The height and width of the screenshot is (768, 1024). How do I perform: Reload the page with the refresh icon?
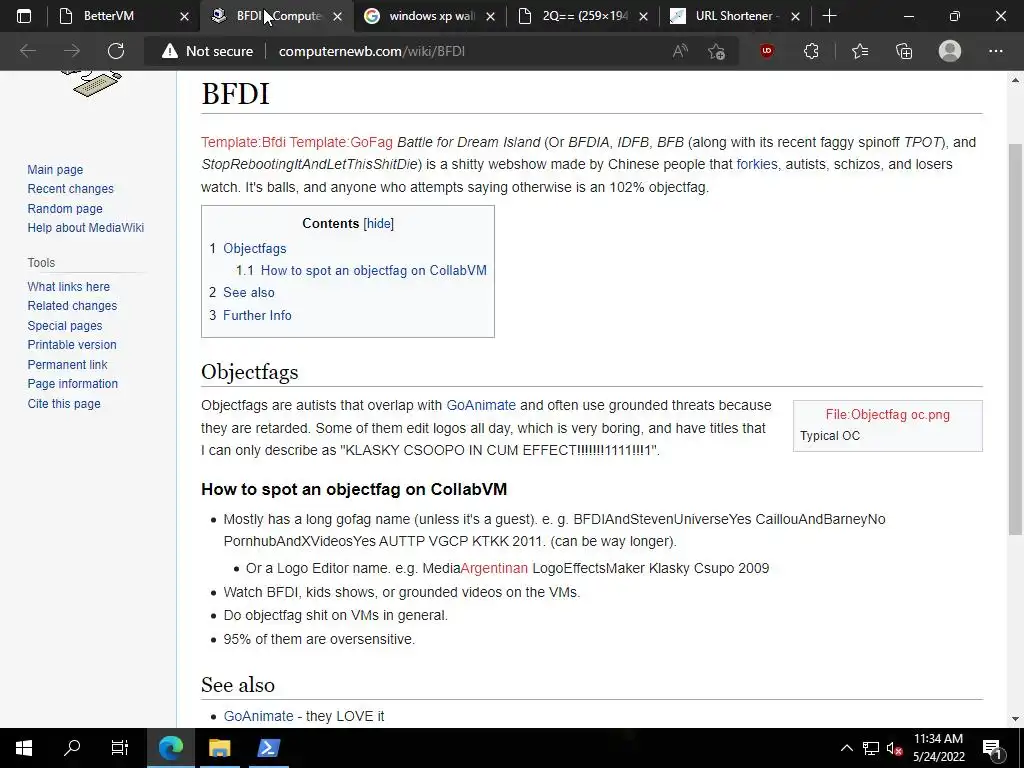[116, 51]
